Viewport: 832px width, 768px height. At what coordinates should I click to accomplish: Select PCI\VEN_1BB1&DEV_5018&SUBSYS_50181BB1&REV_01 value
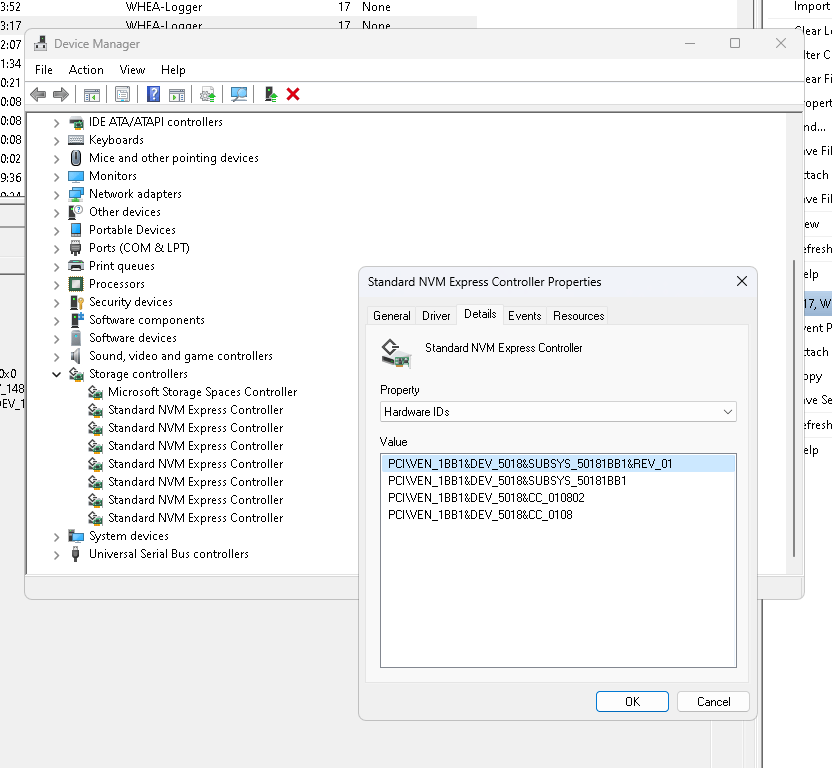coord(558,464)
